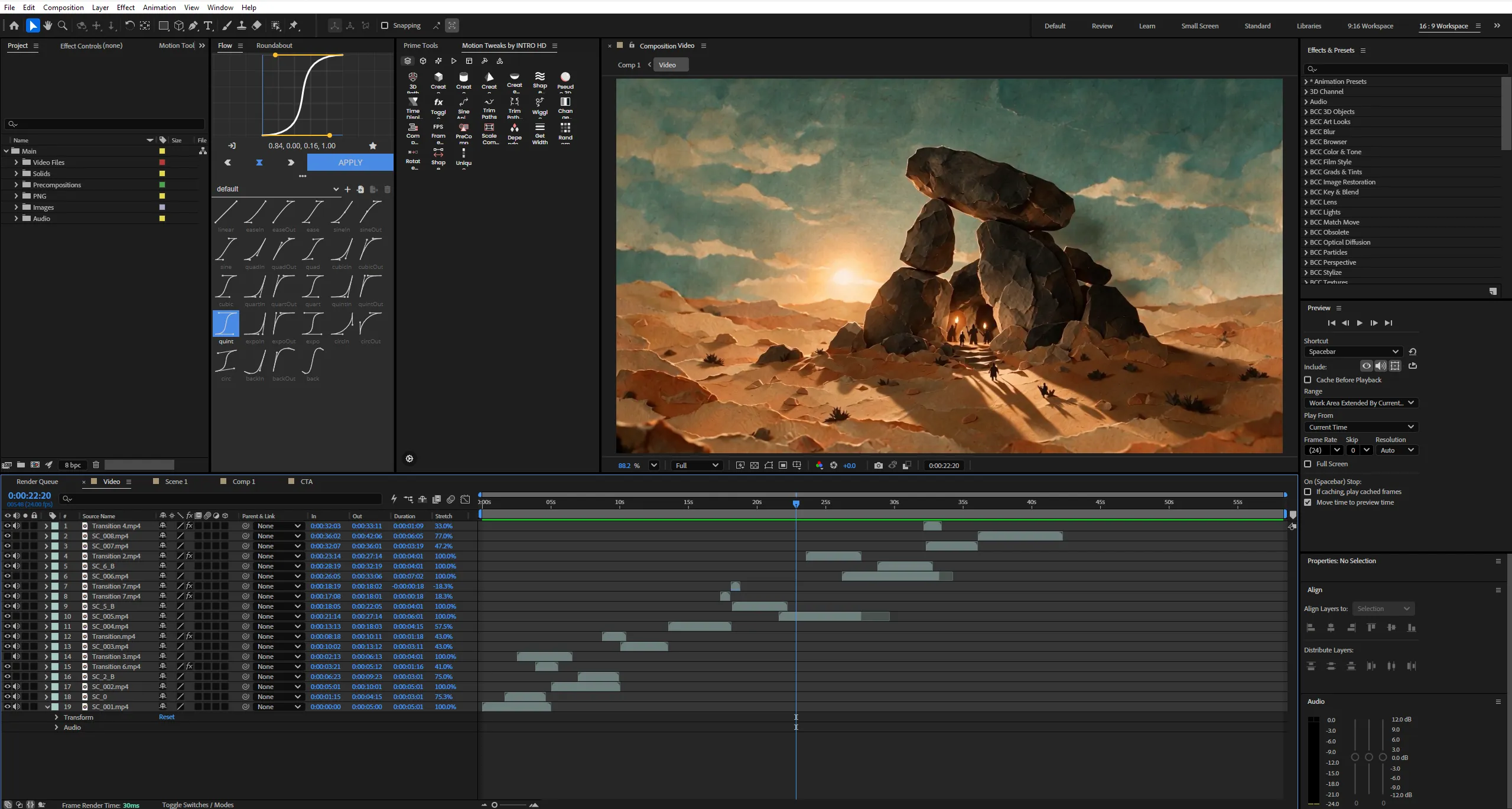Open the Composition menu

[x=63, y=7]
